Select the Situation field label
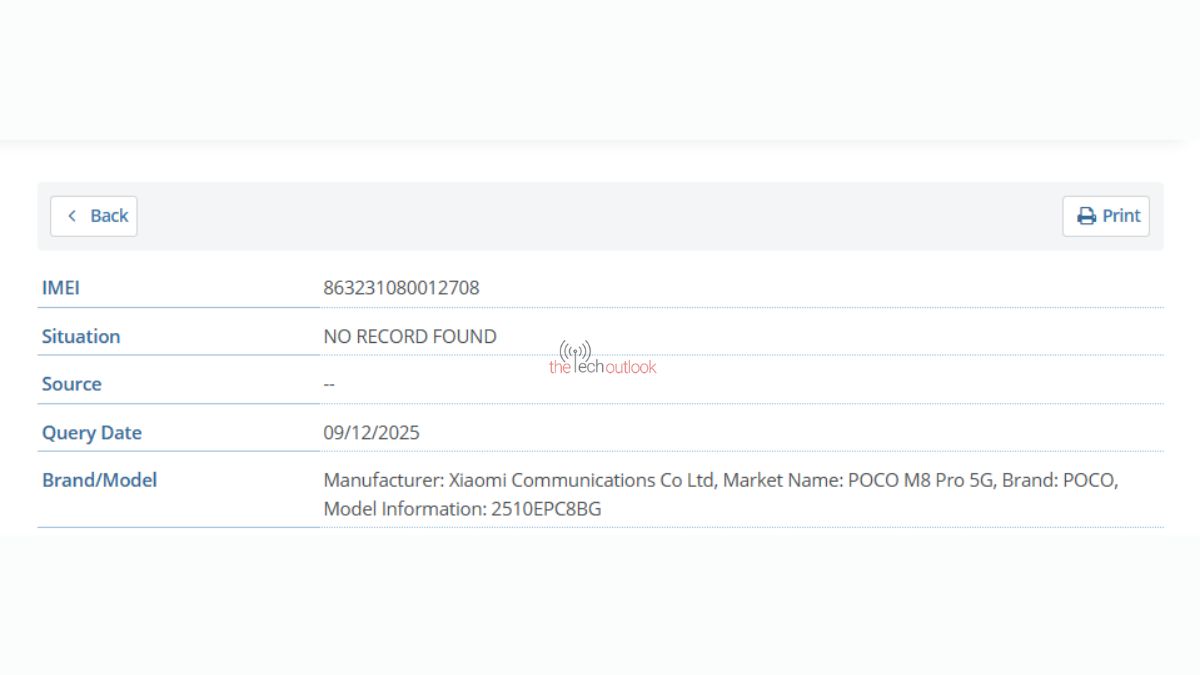This screenshot has width=1200, height=675. click(x=81, y=336)
